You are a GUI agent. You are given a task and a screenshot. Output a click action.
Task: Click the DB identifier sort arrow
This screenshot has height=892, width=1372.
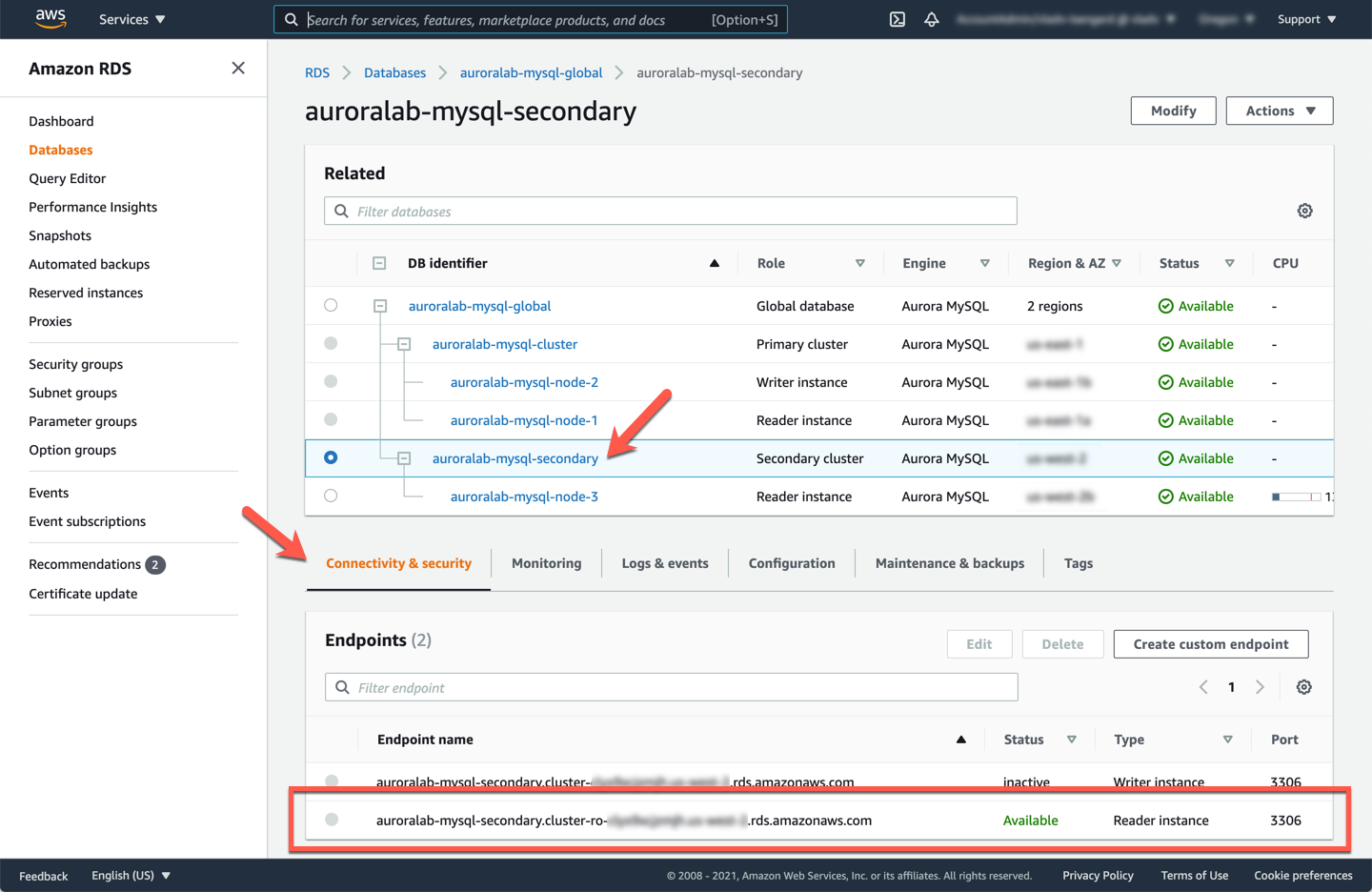click(x=714, y=263)
